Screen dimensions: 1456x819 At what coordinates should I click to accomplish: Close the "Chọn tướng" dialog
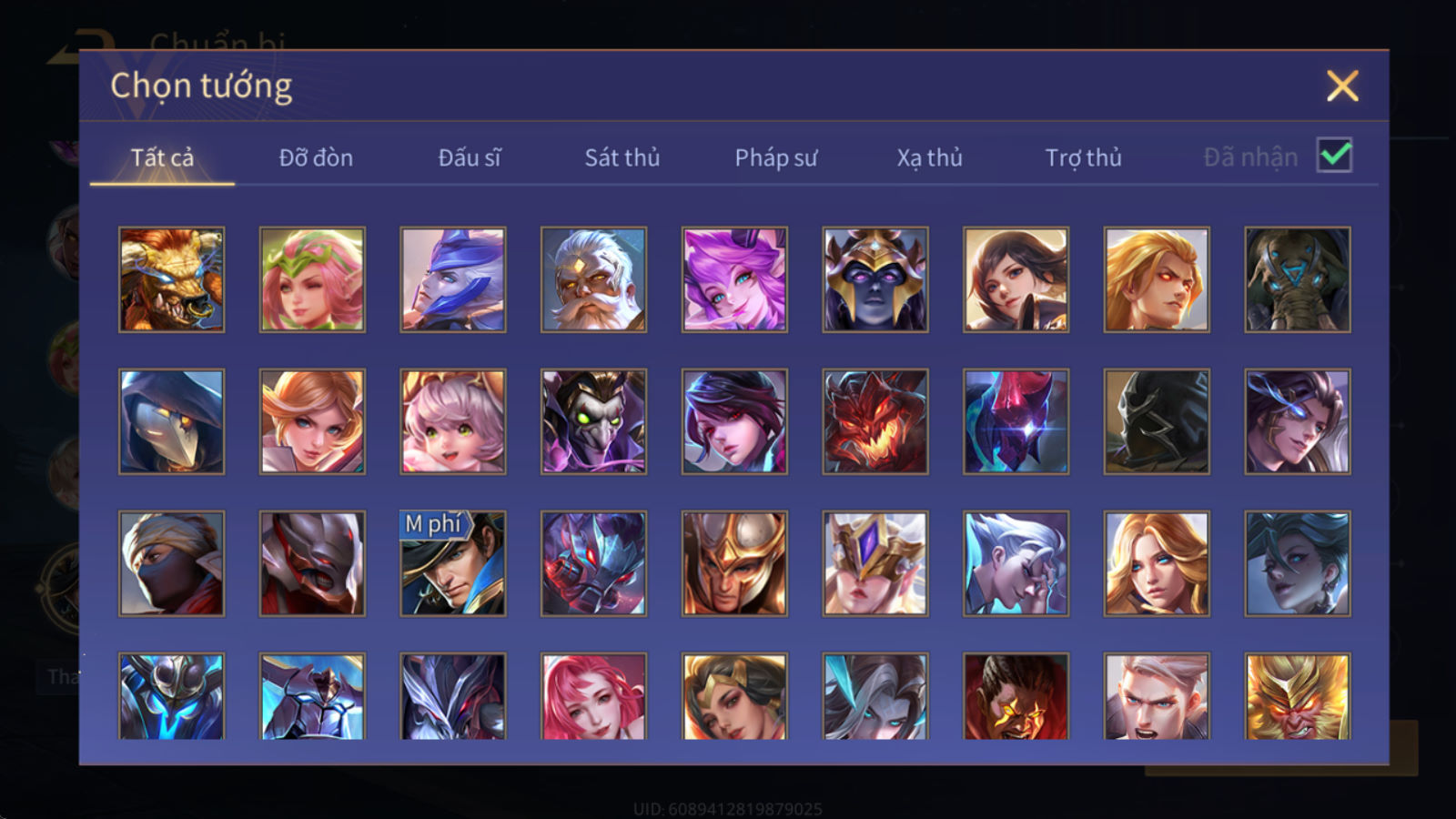coord(1342,86)
